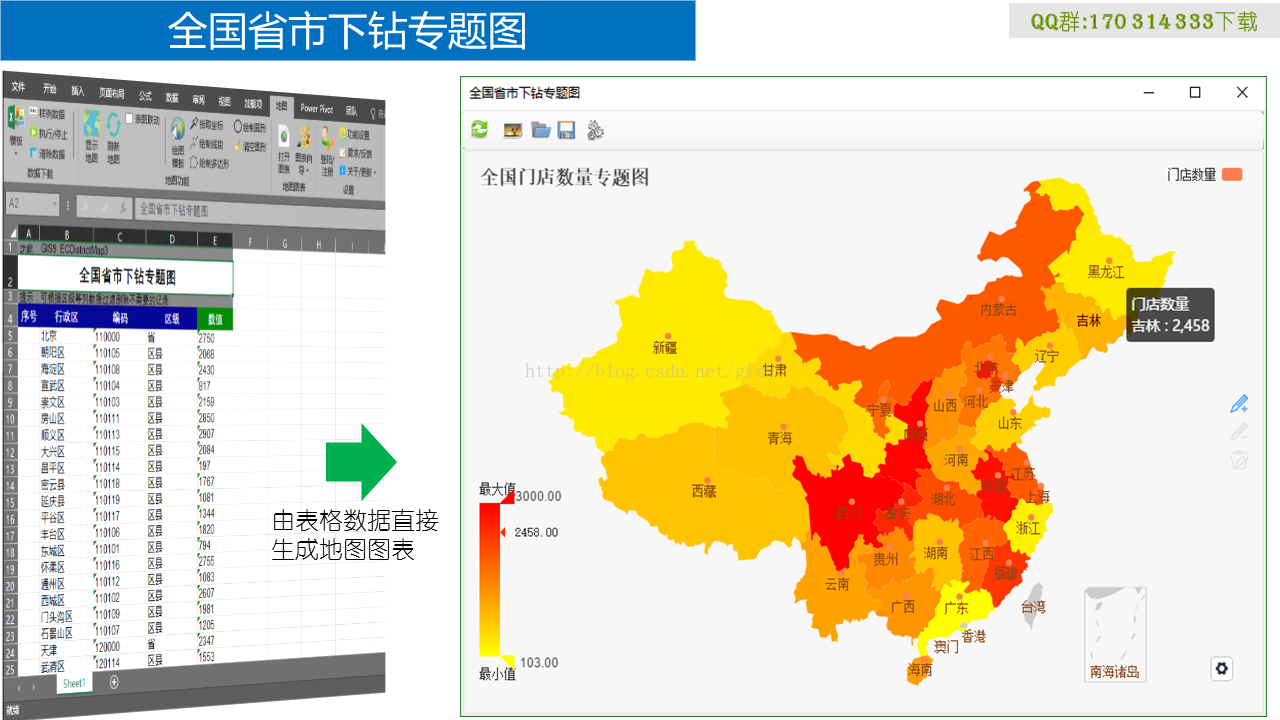Click 样例数据 in Excel ribbon

(x=47, y=114)
